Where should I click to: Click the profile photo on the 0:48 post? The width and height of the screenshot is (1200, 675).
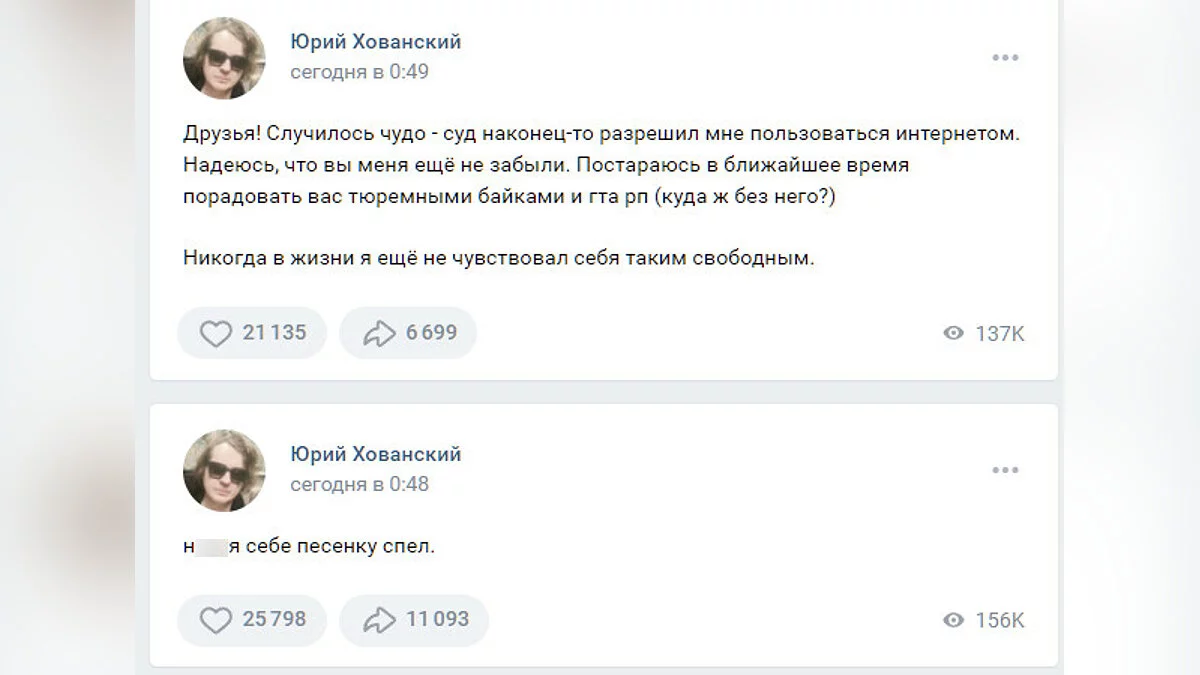pos(224,471)
